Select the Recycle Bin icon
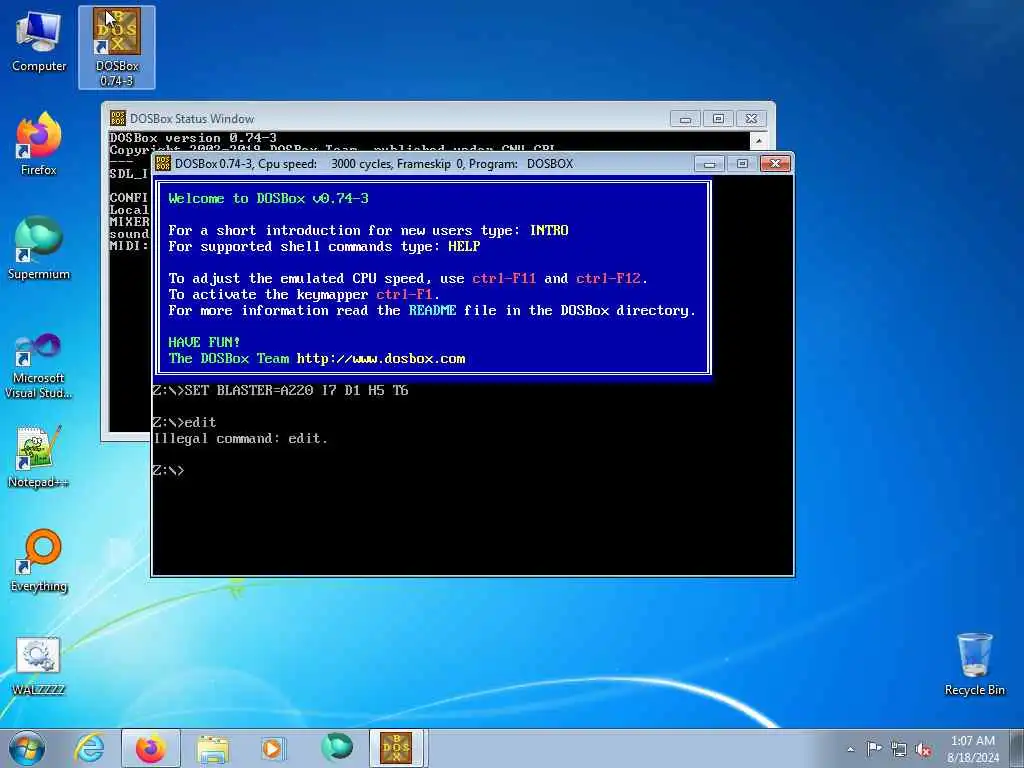Image resolution: width=1024 pixels, height=768 pixels. (x=974, y=664)
